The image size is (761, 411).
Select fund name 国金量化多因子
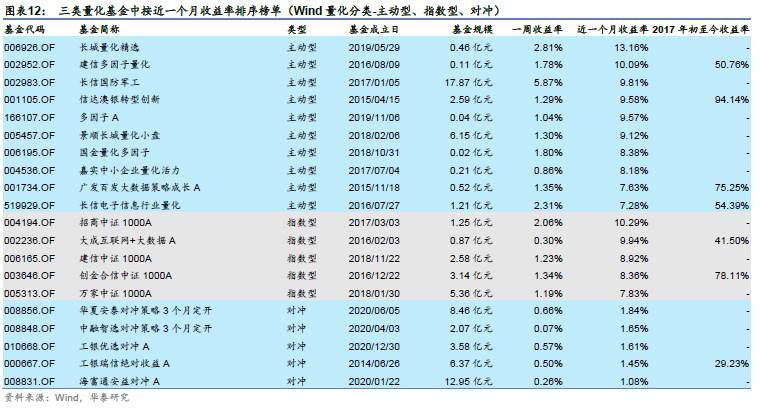coord(115,152)
